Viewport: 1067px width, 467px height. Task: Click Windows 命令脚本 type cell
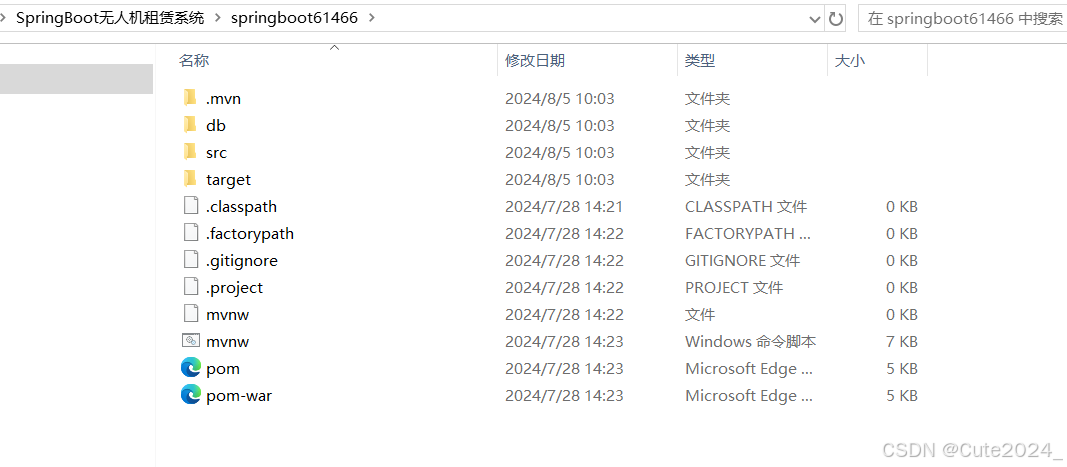751,341
